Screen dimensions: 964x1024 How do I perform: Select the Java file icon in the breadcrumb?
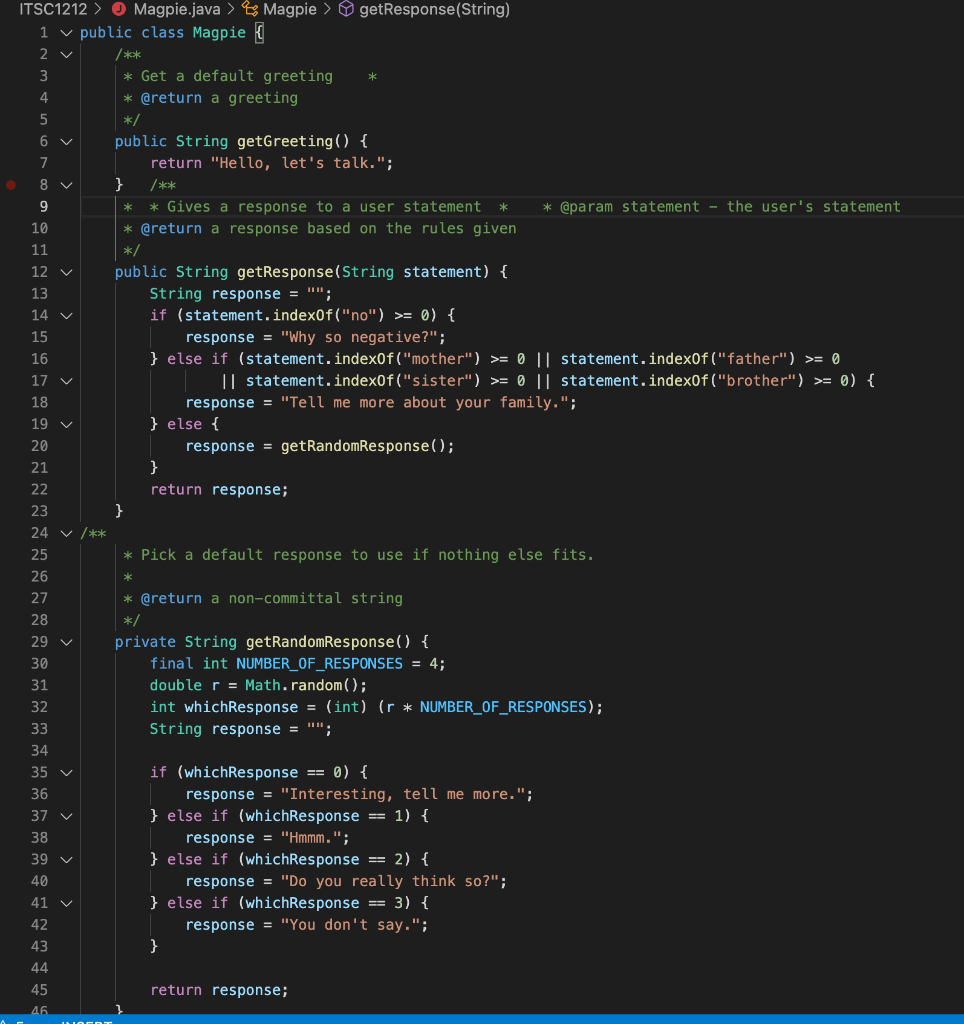[x=120, y=10]
